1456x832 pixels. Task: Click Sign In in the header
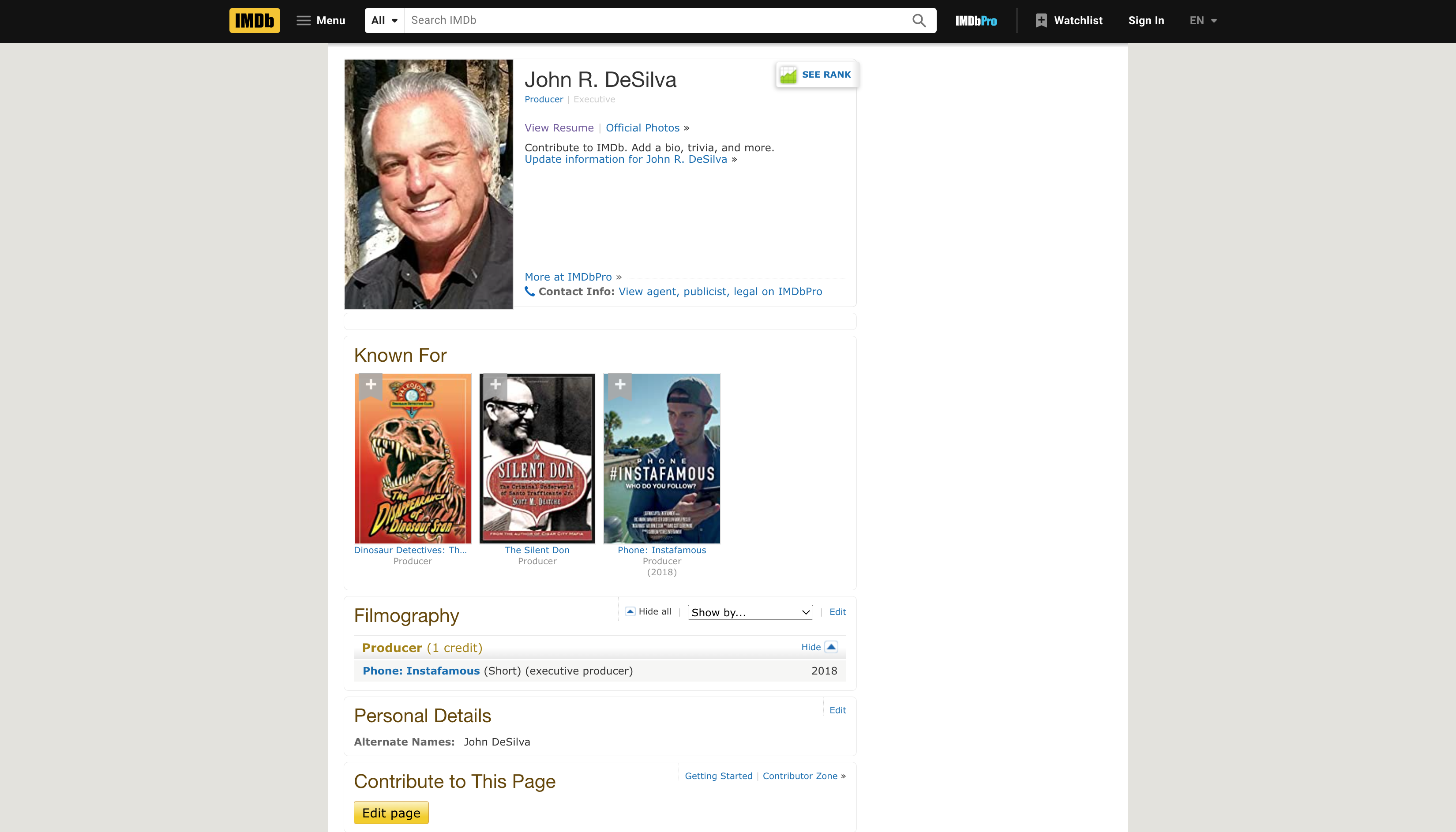[1146, 21]
